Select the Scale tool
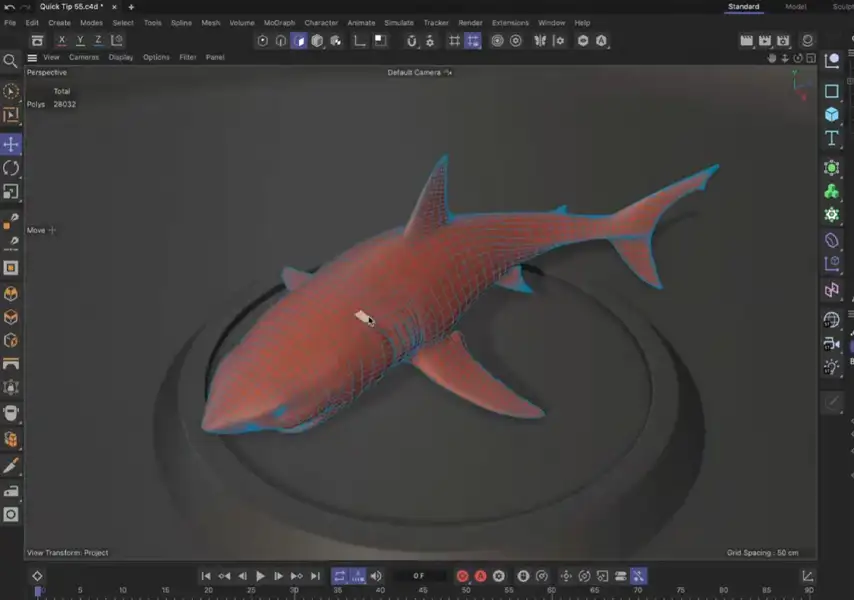 [11, 191]
